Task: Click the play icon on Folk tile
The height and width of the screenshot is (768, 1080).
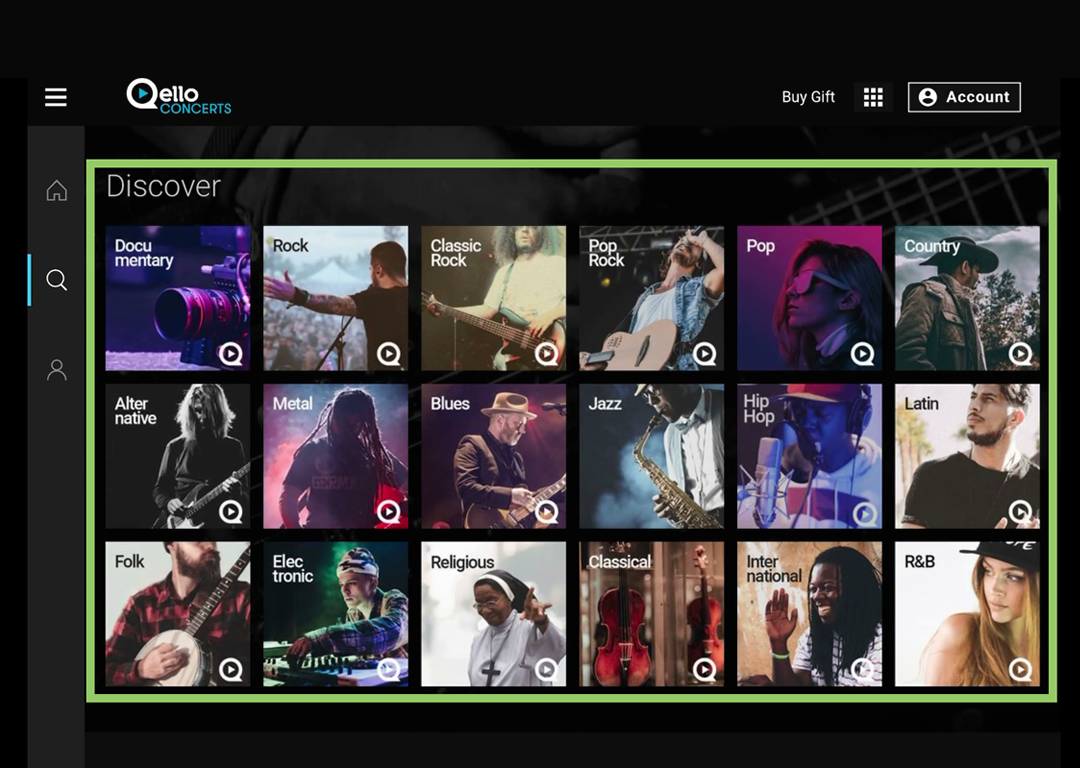Action: coord(231,670)
